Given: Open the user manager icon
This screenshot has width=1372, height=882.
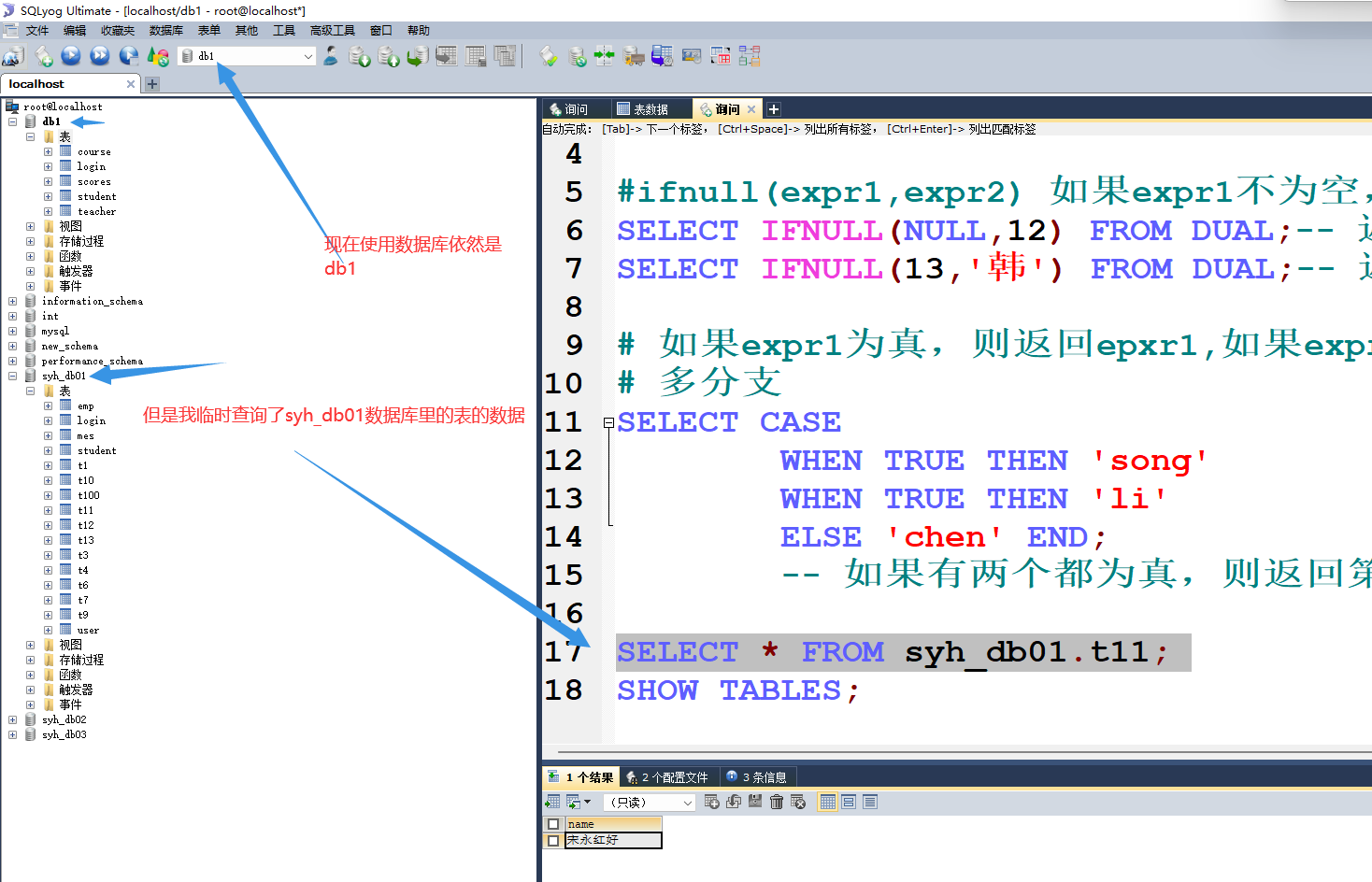Looking at the screenshot, I should (x=331, y=56).
